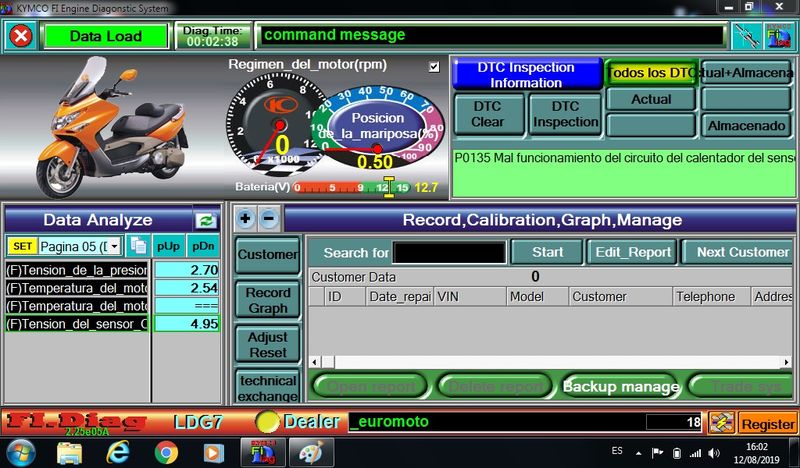Open File Explorer from taskbar
This screenshot has height=468, width=800.
(x=69, y=453)
